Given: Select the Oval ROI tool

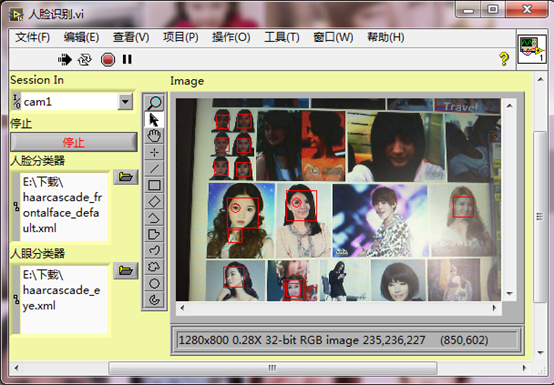Looking at the screenshot, I should click(154, 283).
